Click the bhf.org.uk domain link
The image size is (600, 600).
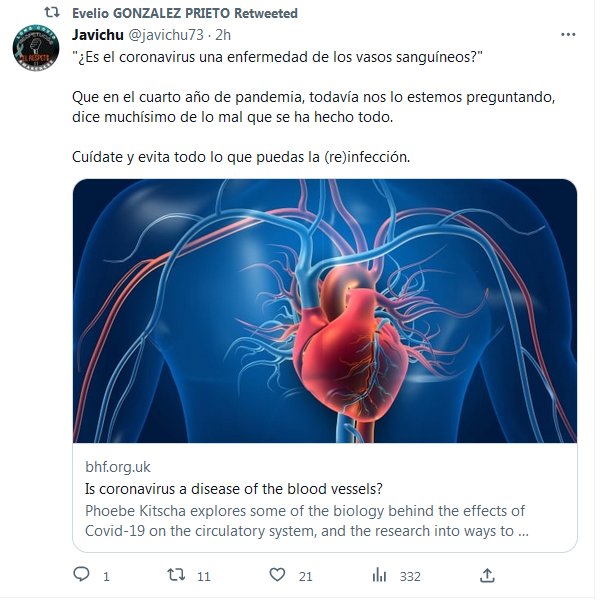[x=120, y=467]
